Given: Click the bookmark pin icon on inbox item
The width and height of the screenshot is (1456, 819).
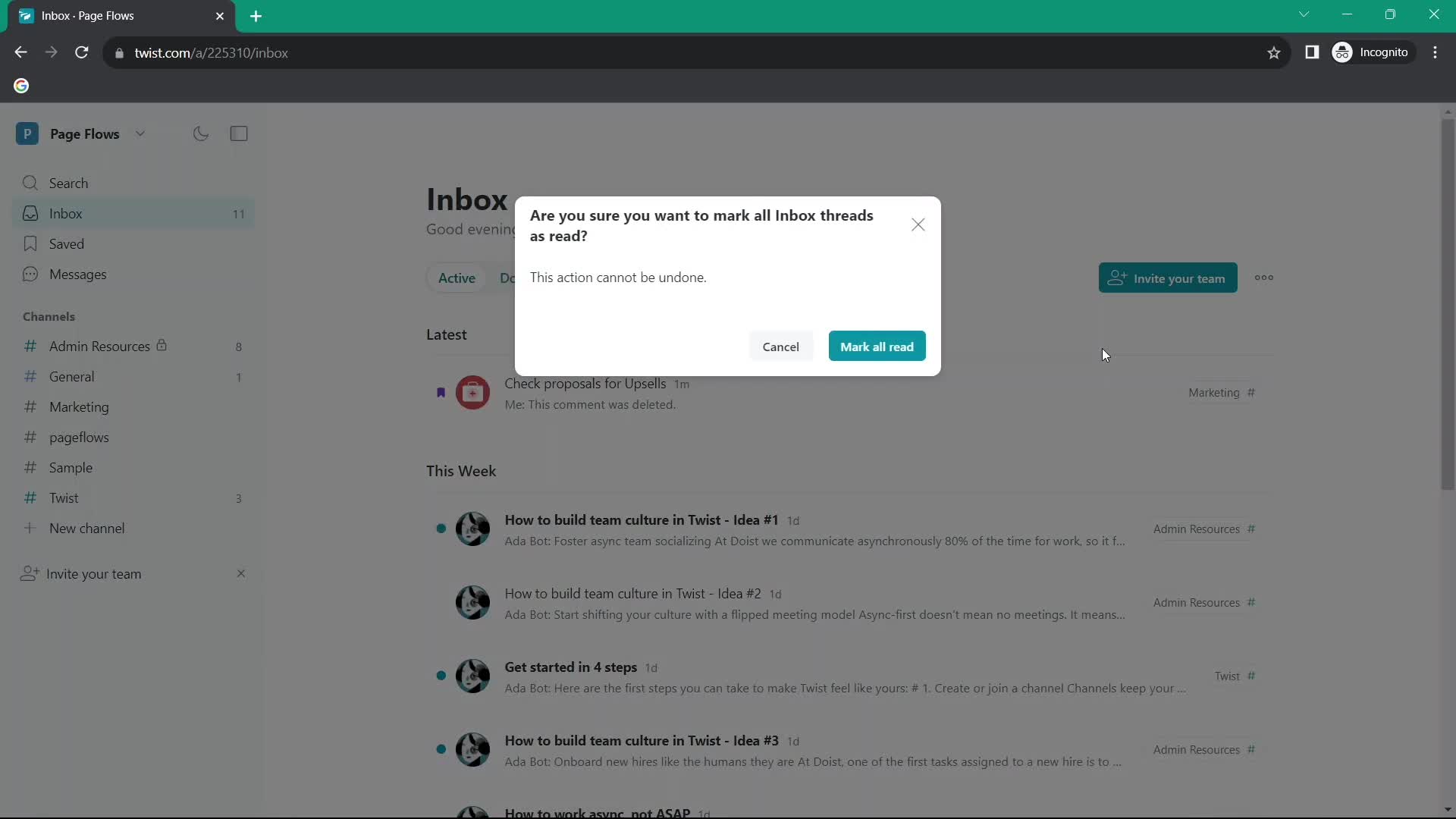Looking at the screenshot, I should [440, 391].
